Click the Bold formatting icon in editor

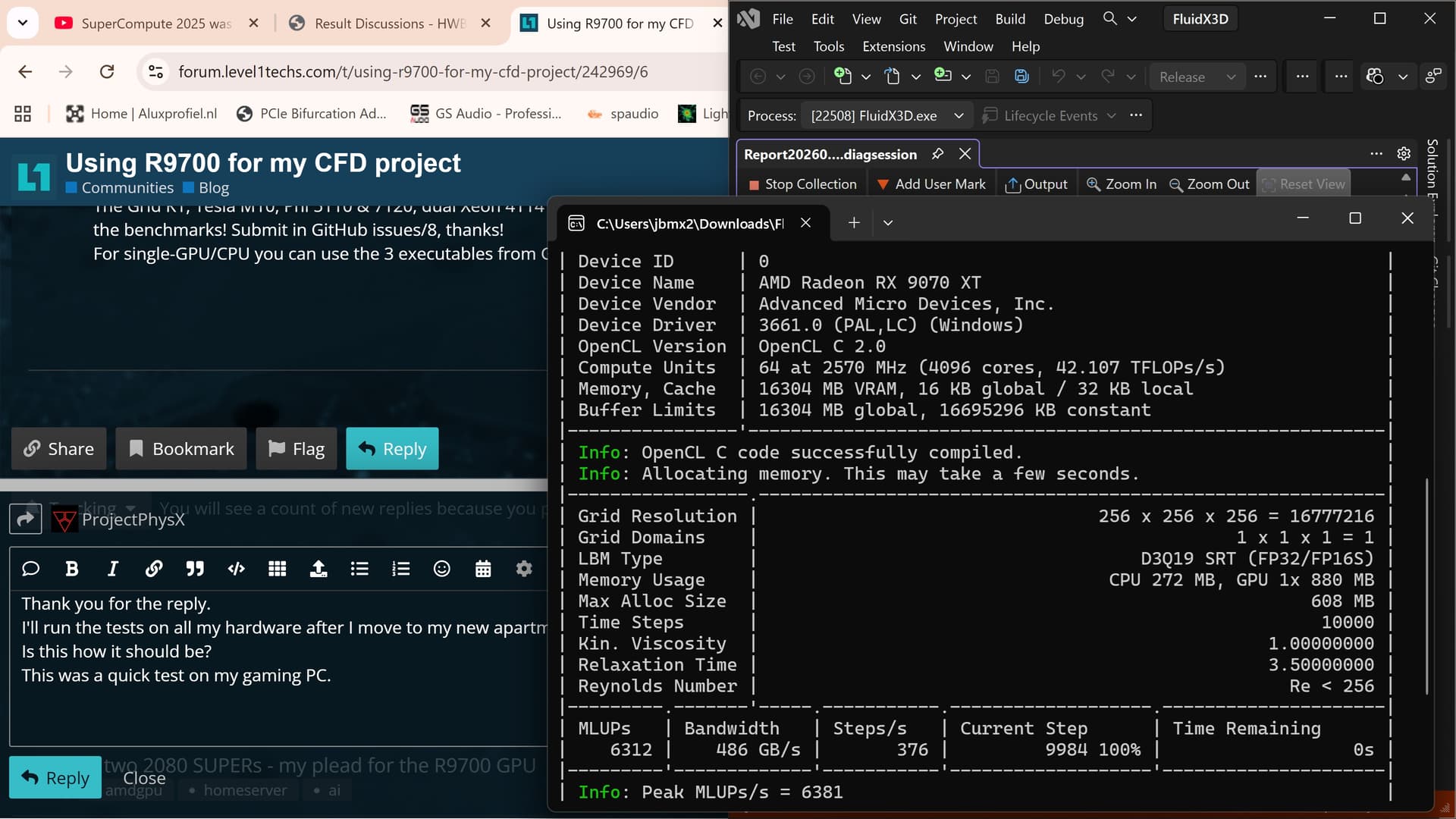click(72, 569)
